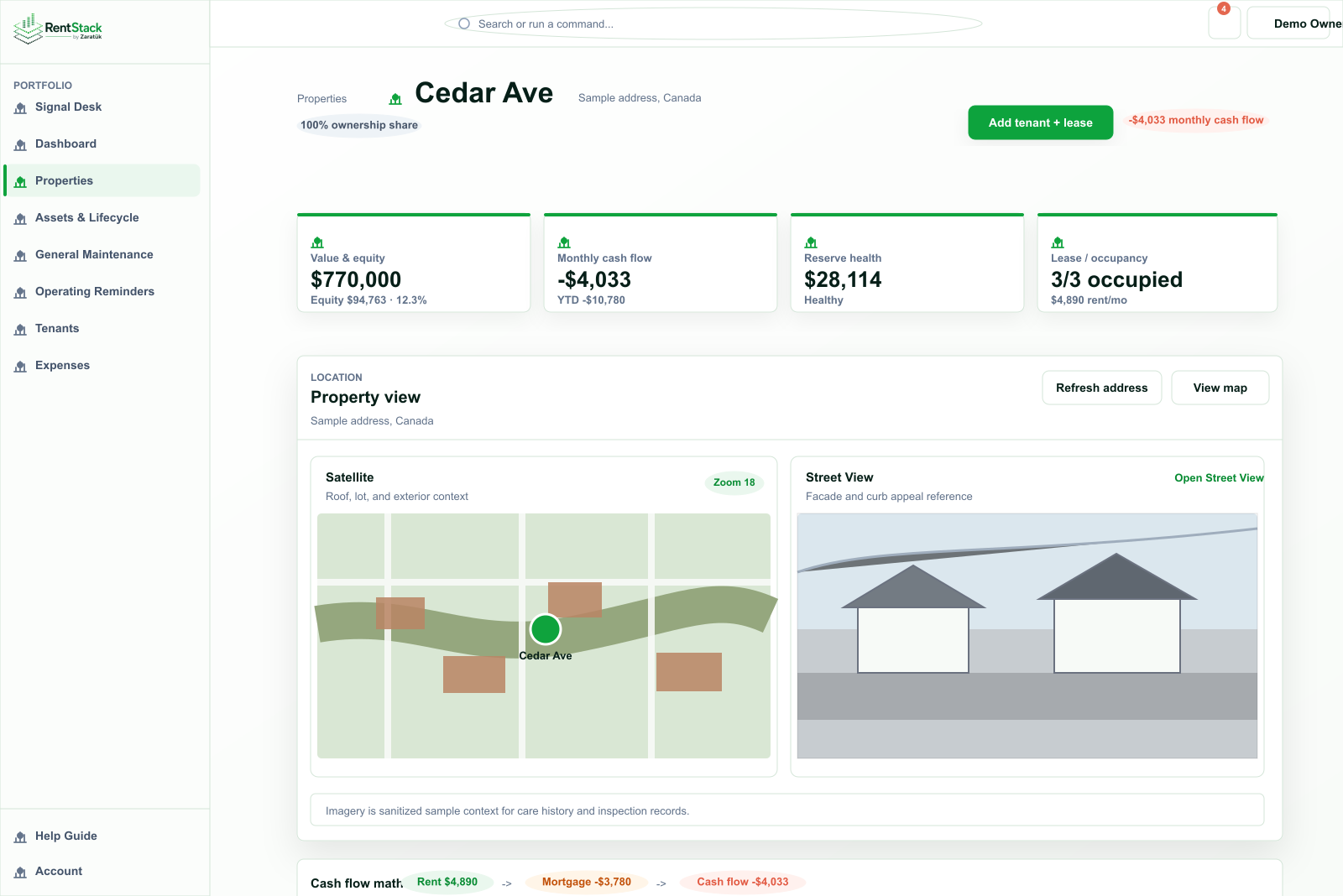
Task: Click the Value & equity card icon
Action: 317,242
